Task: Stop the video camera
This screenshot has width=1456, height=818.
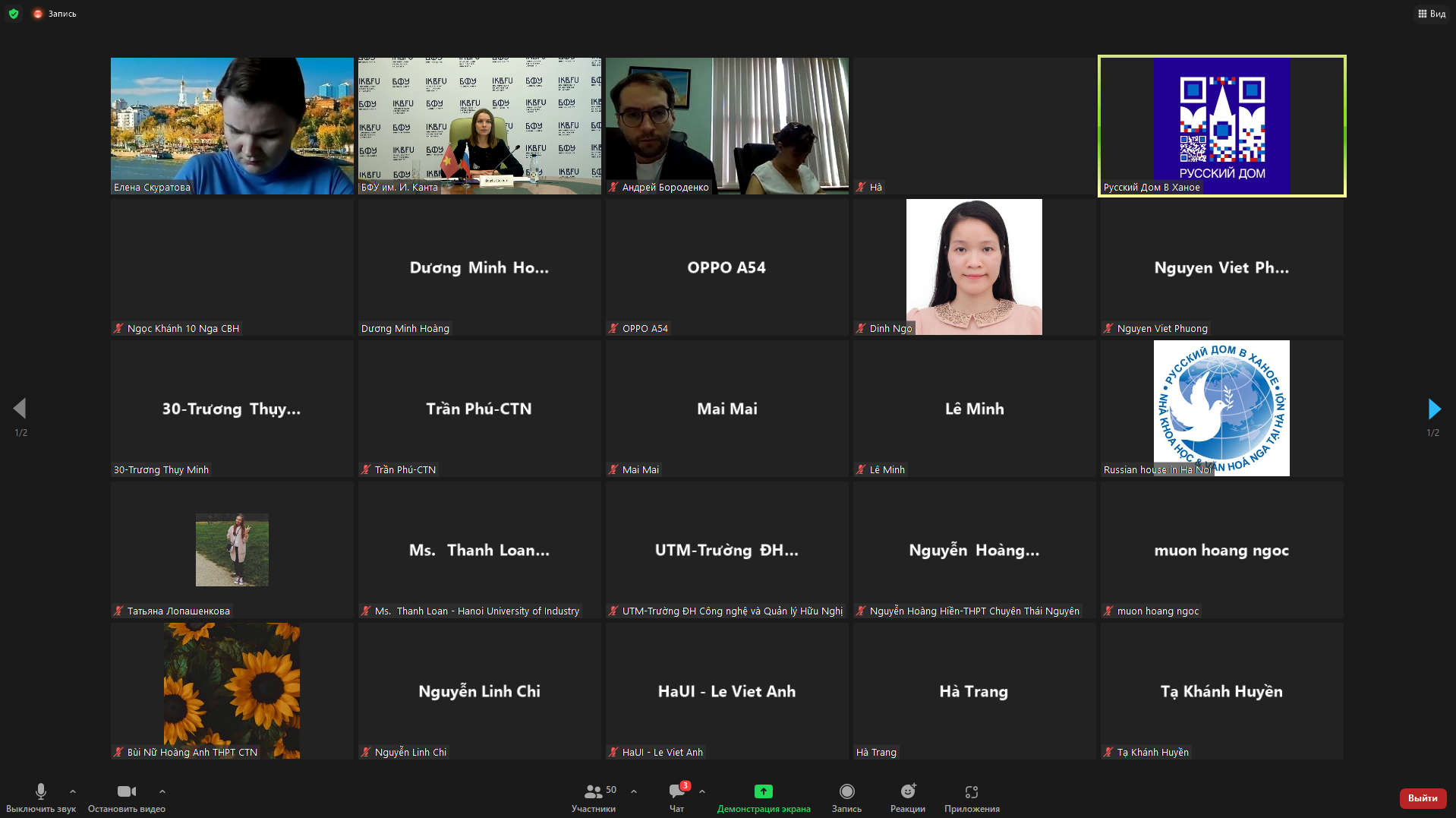Action: pyautogui.click(x=127, y=797)
